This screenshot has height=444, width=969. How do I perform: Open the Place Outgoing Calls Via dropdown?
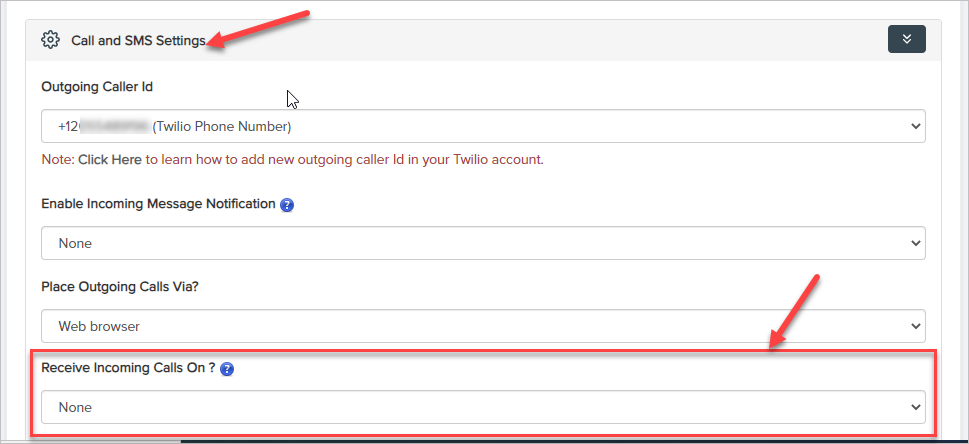tap(483, 325)
